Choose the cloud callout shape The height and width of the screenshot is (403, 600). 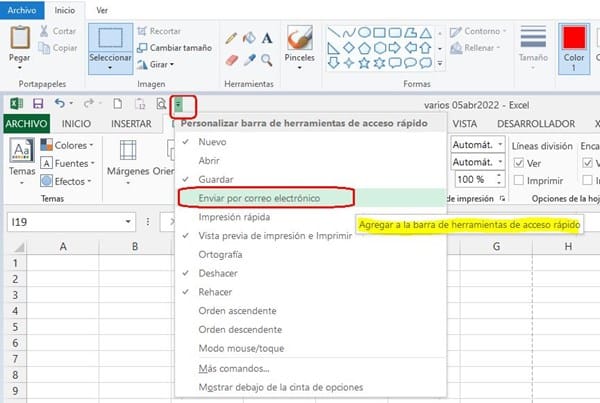(x=425, y=63)
